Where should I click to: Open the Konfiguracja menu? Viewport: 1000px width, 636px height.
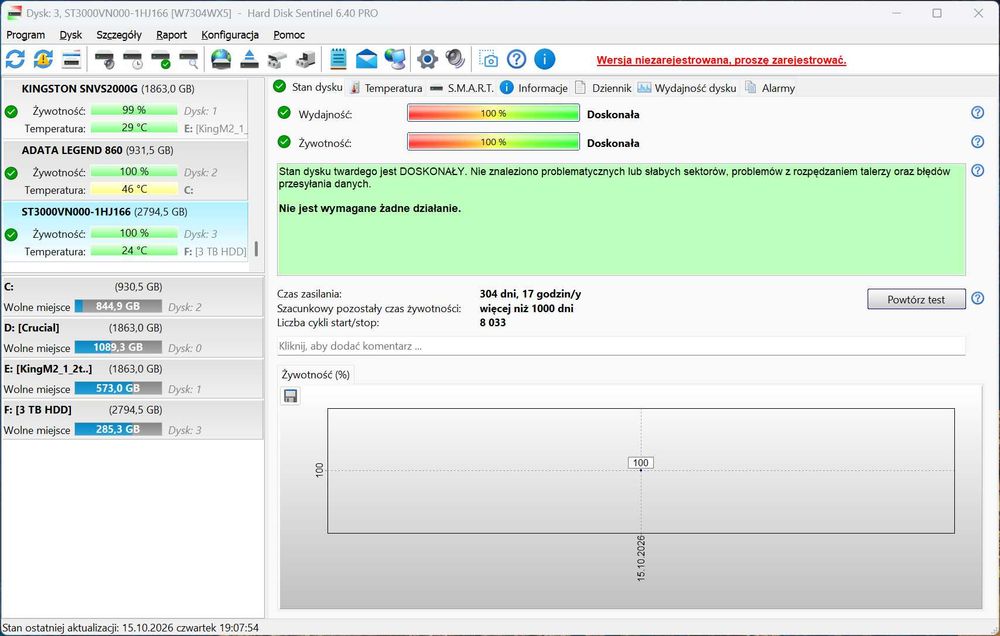click(230, 34)
